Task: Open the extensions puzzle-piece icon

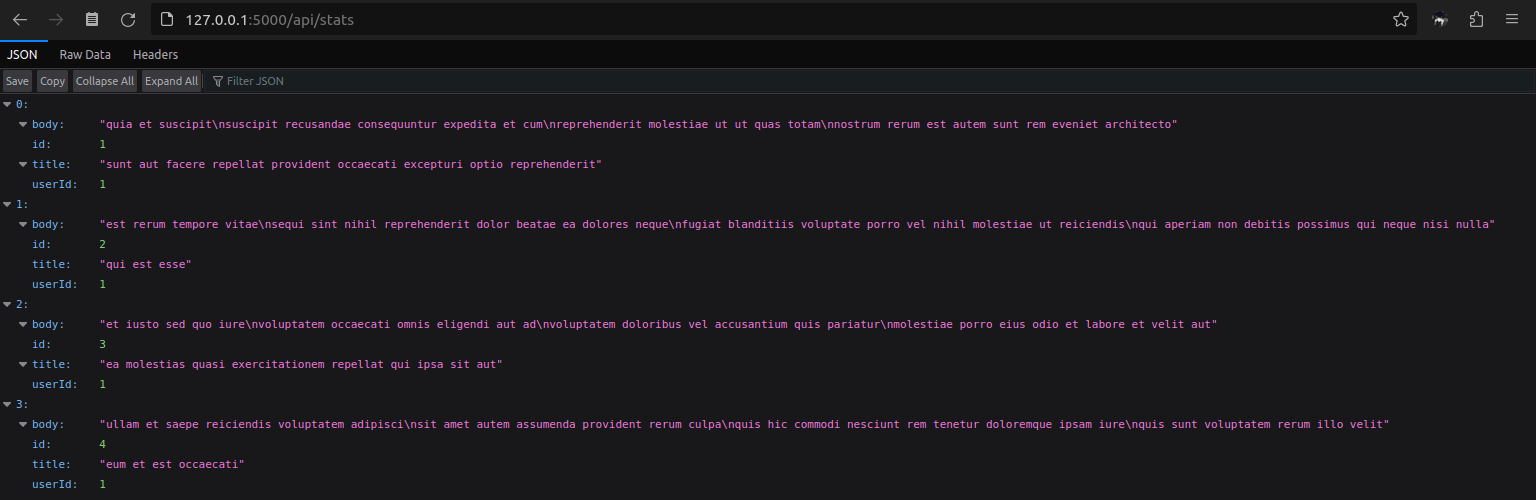Action: pyautogui.click(x=1476, y=19)
